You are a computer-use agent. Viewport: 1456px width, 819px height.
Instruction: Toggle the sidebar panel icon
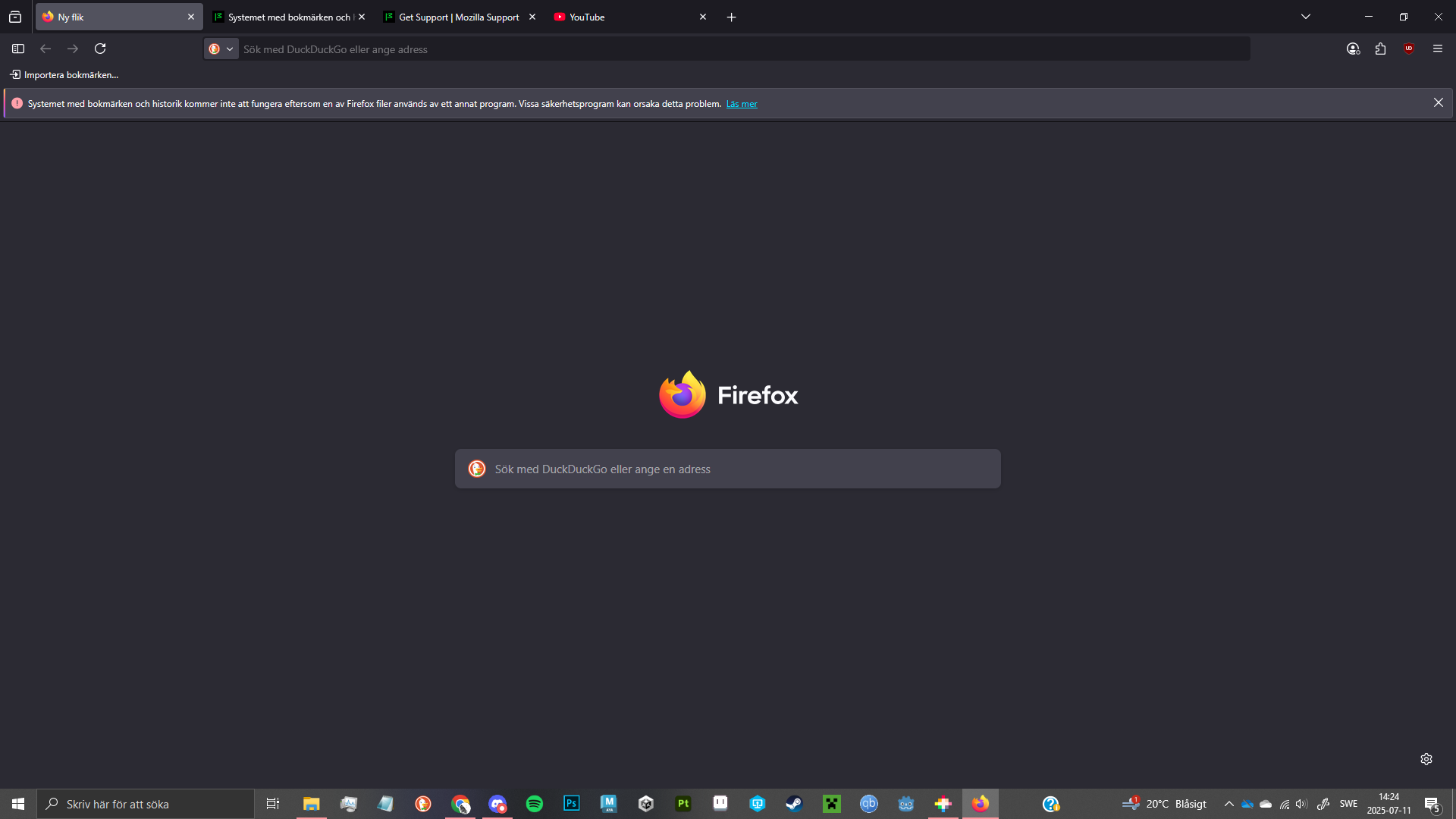click(18, 49)
